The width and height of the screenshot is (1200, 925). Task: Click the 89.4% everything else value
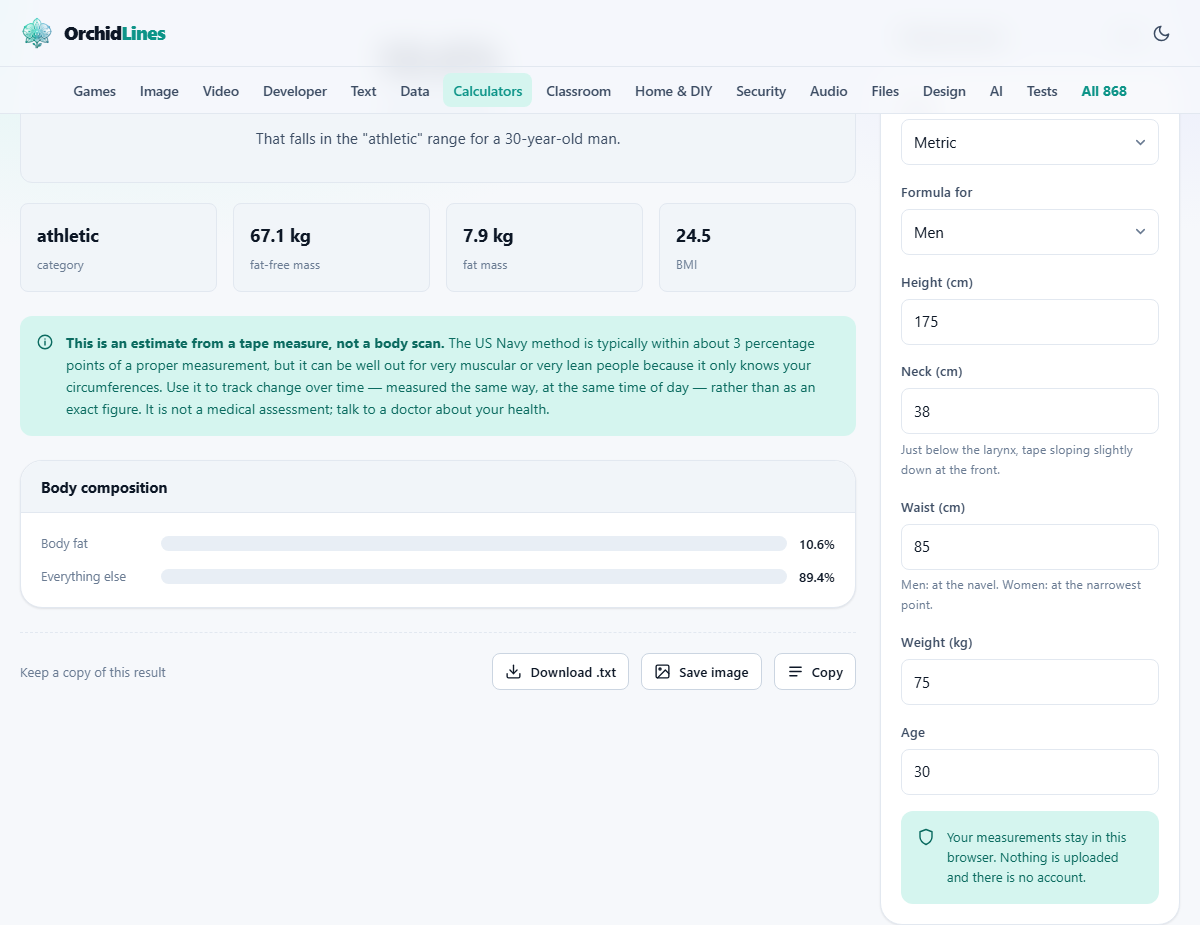tap(817, 577)
